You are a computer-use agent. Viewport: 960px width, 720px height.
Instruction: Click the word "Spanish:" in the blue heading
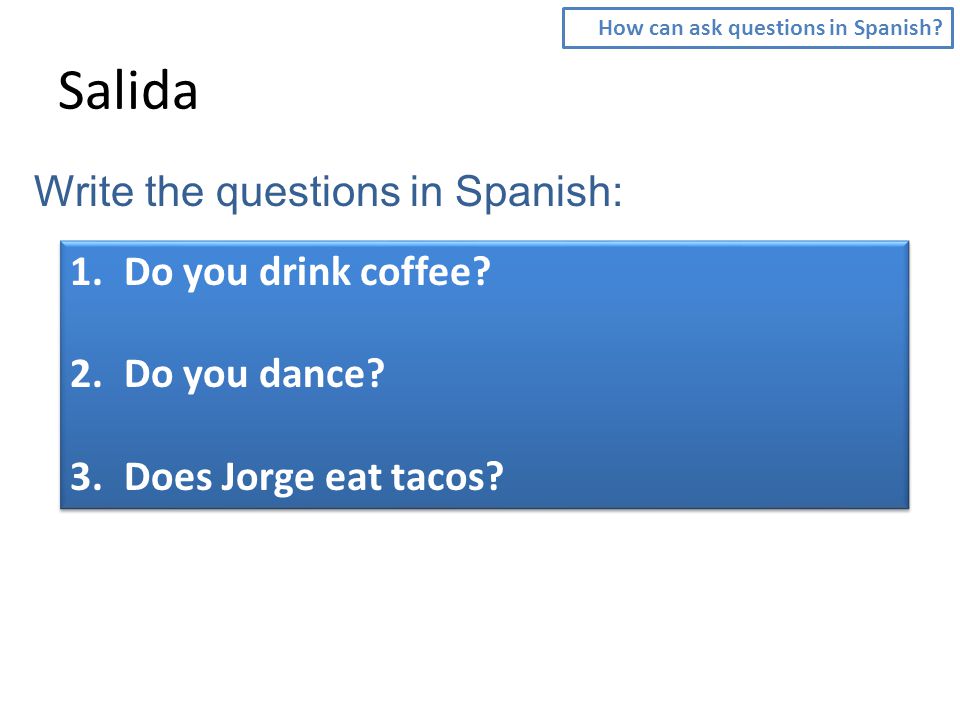pos(538,193)
